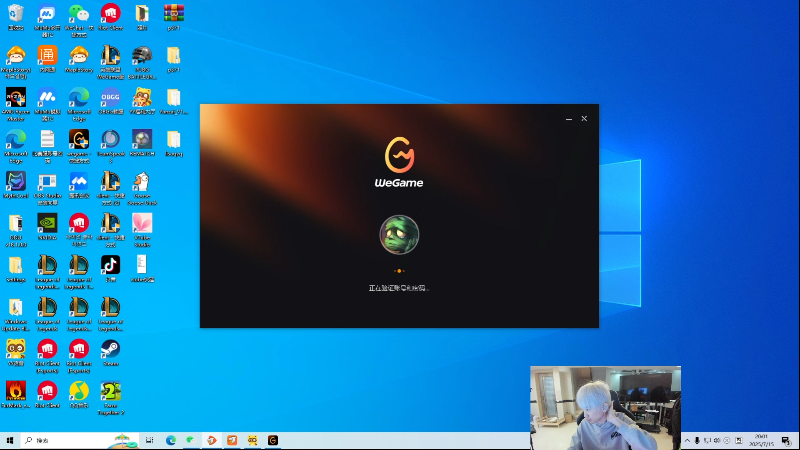
Task: Launch OBS Studio from the desktop
Action: (47, 181)
